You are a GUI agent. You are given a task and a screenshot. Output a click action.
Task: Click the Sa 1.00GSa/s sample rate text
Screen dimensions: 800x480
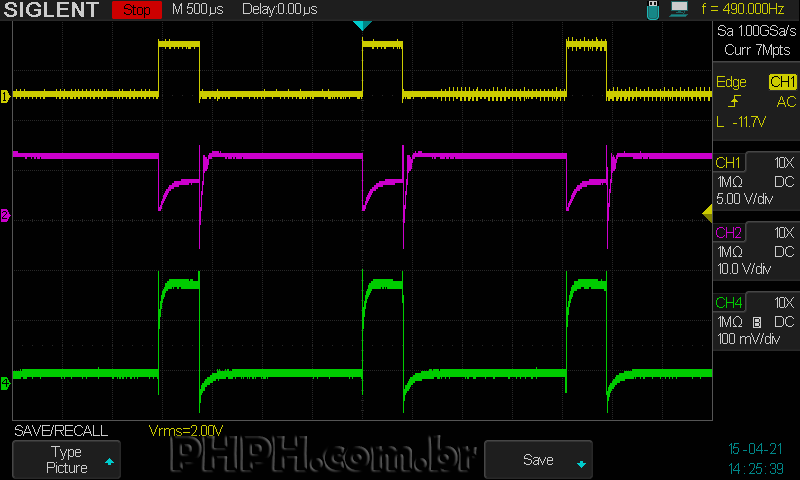pyautogui.click(x=757, y=31)
